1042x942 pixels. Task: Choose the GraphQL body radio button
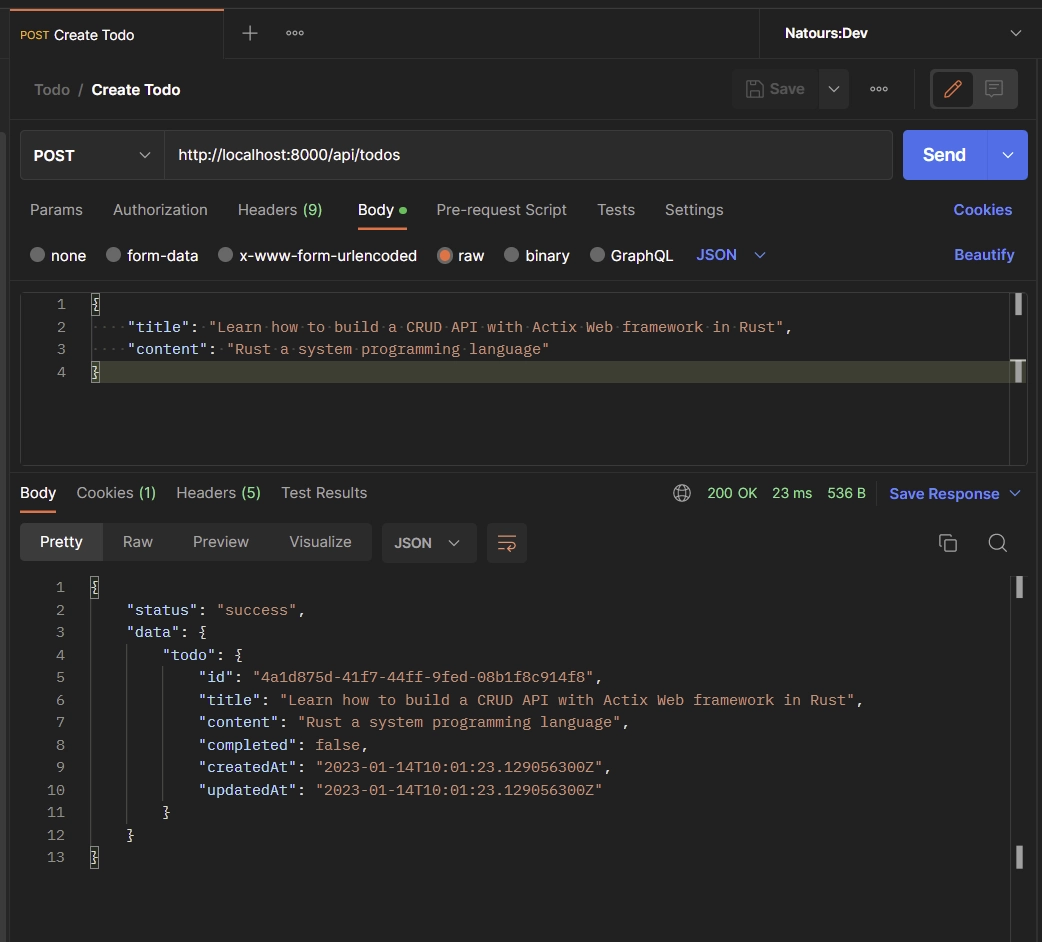click(x=598, y=255)
